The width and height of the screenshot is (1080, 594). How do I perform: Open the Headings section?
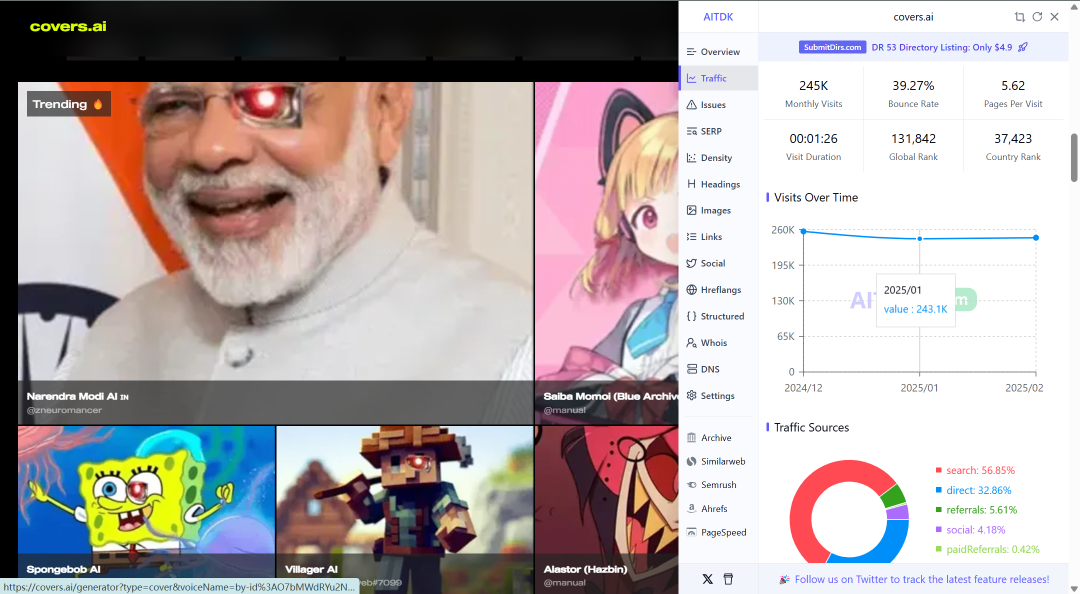[x=718, y=184]
